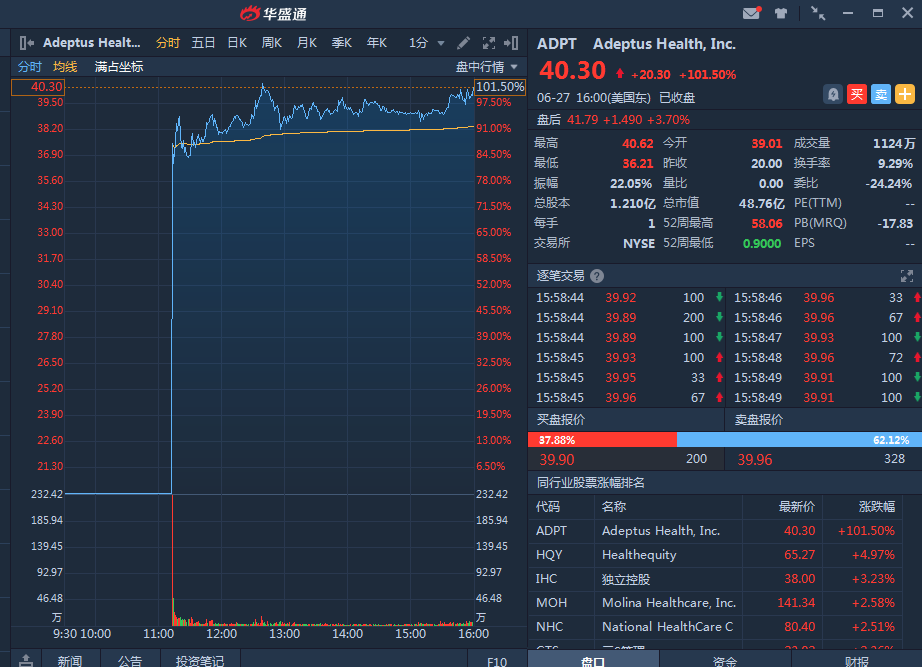Toggle the 均线 average line
This screenshot has height=667, width=922.
[65, 67]
